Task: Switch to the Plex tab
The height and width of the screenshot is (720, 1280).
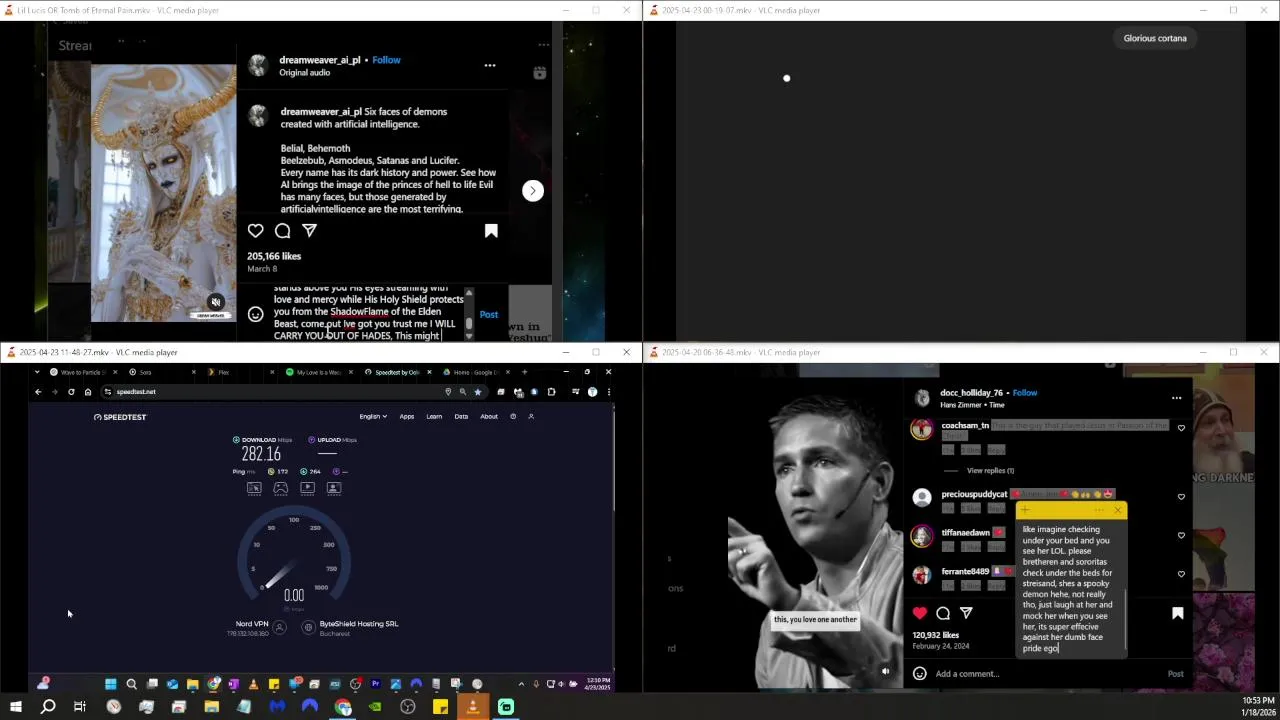Action: [x=240, y=372]
